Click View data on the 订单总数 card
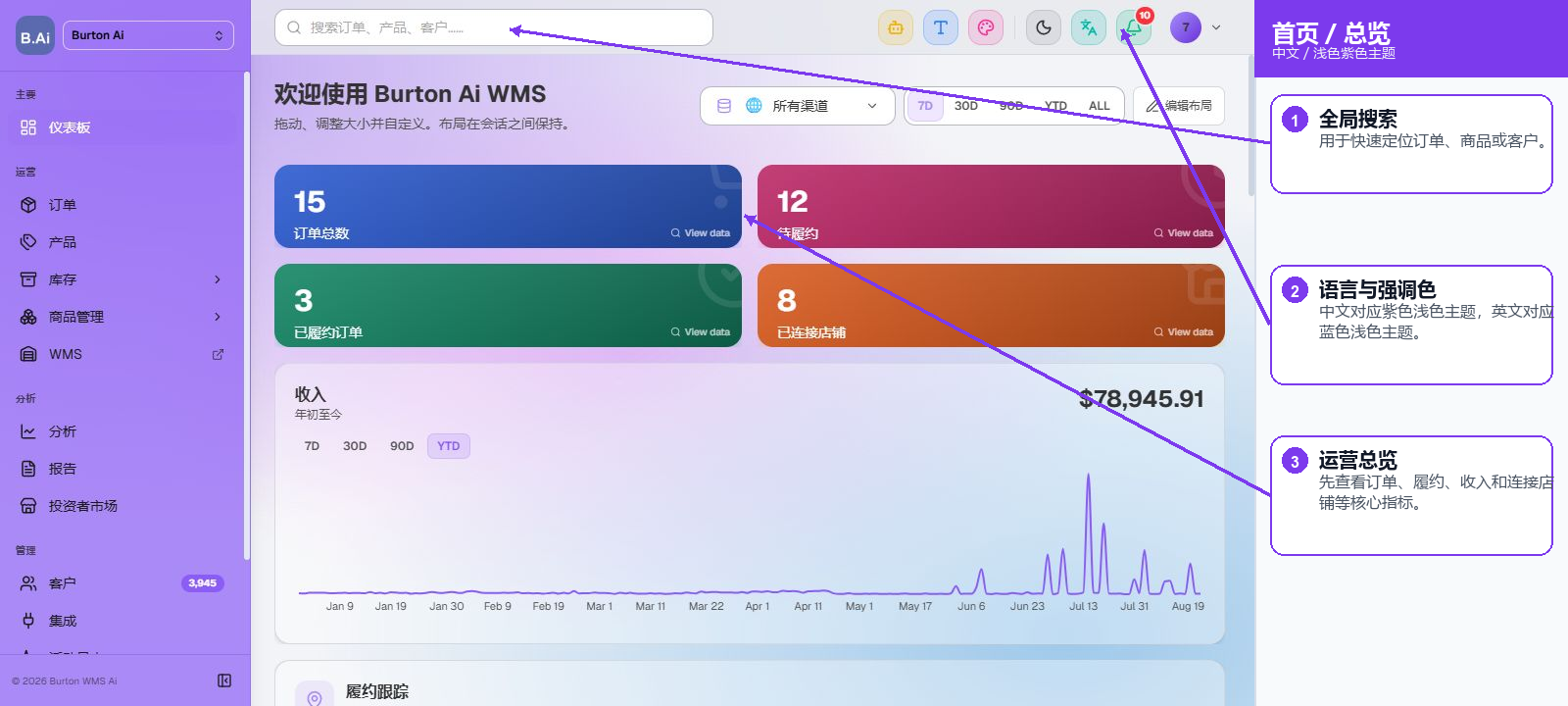The image size is (1568, 706). 701,233
